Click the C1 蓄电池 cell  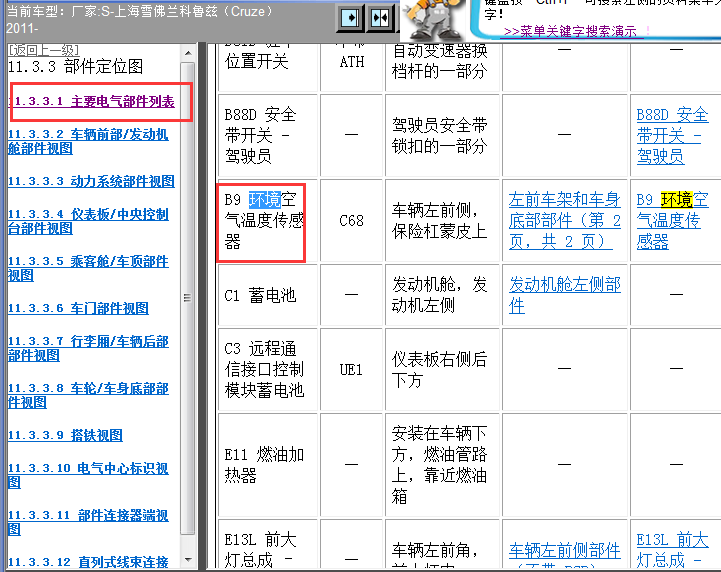(268, 295)
